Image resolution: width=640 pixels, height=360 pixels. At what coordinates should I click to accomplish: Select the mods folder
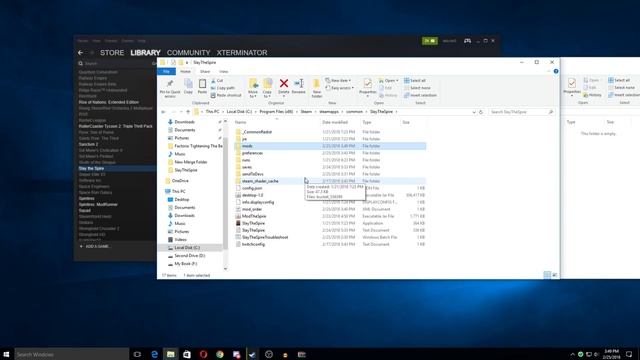coord(331,146)
